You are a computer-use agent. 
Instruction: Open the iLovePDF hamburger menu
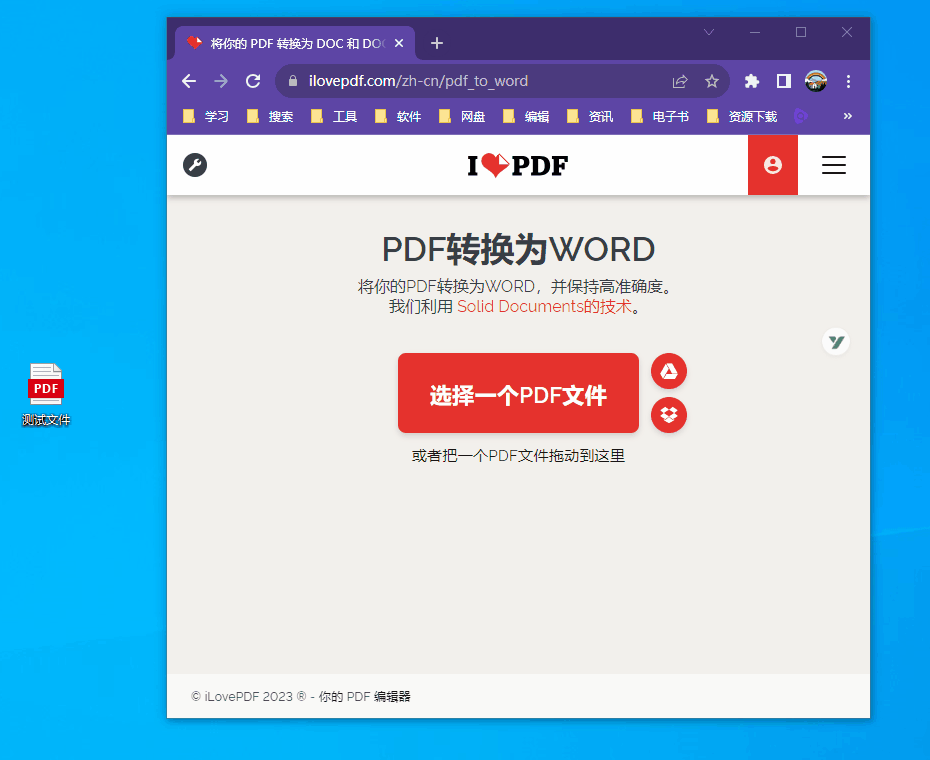833,165
